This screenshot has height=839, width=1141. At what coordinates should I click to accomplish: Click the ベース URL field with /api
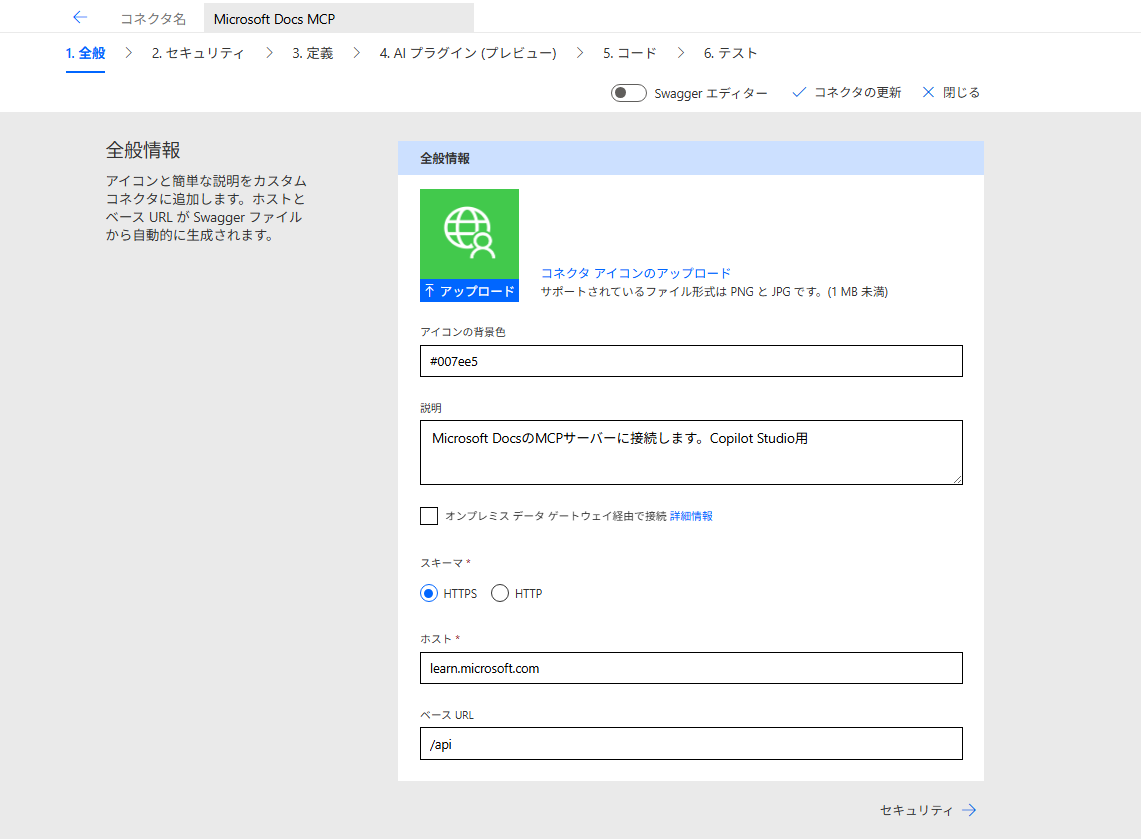[691, 744]
